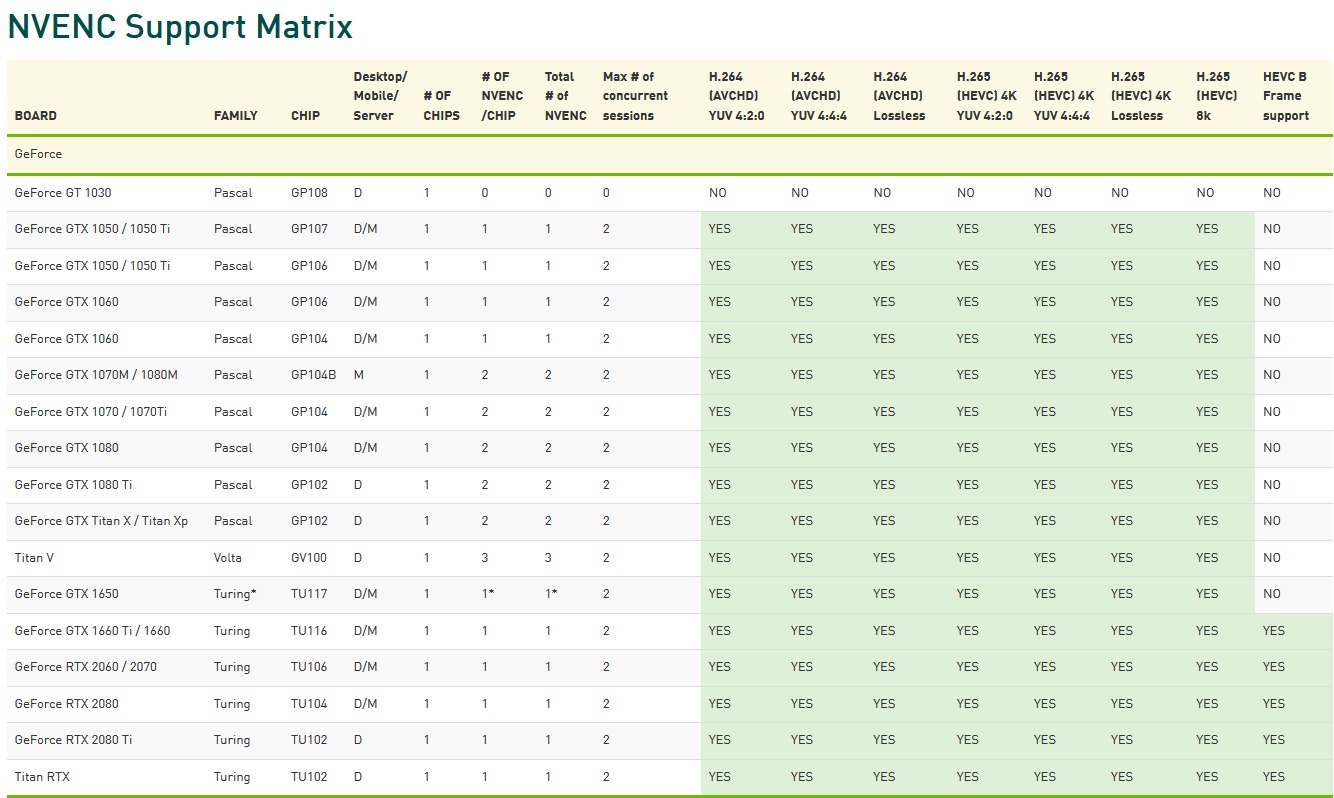Click HEVC B Frame YES for GTX 1660 Ti / 1660

click(x=1274, y=631)
